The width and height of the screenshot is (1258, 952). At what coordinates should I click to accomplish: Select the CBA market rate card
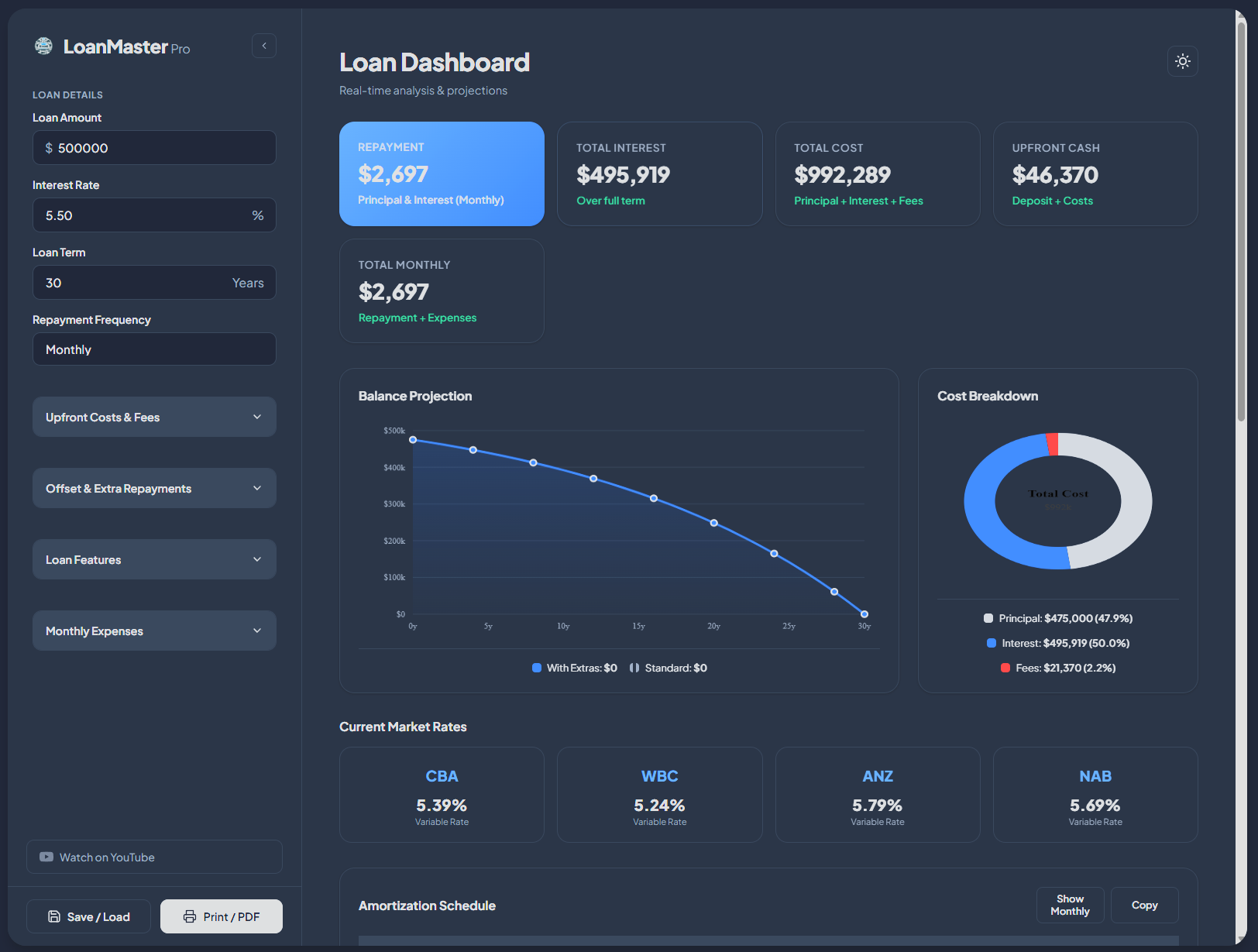tap(442, 794)
